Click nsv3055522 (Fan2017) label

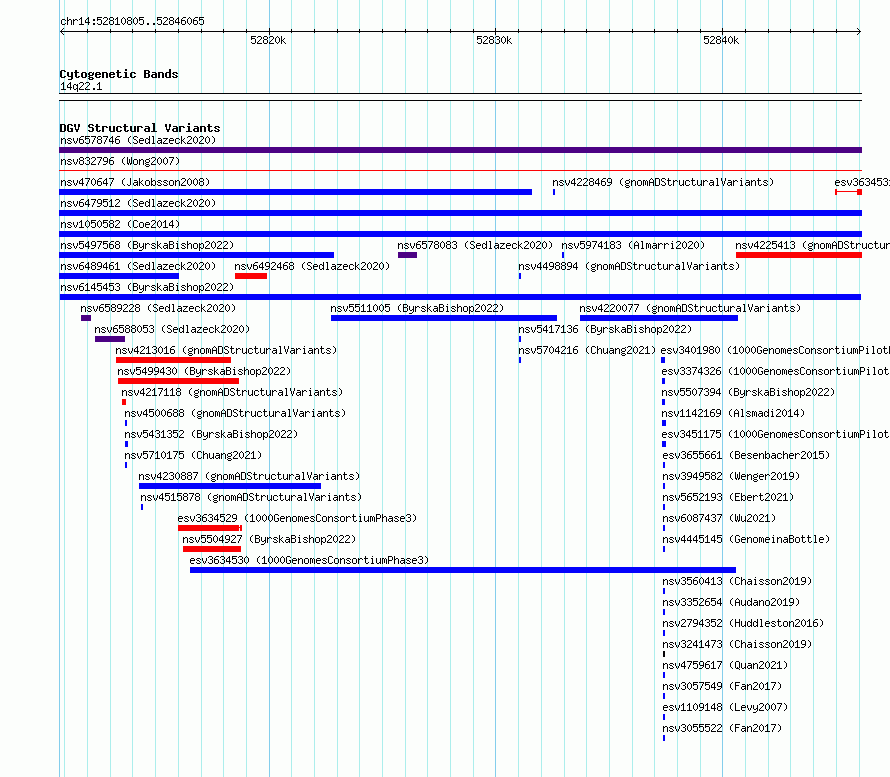722,728
